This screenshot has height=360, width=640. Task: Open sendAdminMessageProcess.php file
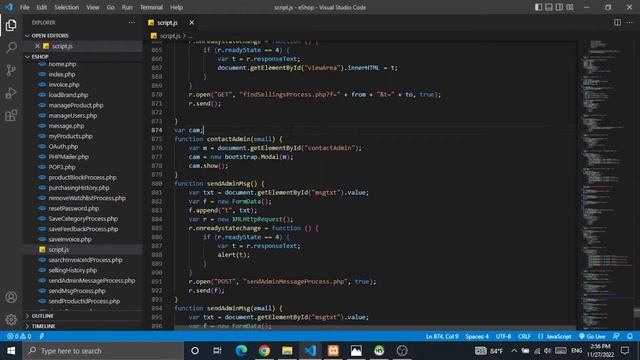[x=91, y=280]
